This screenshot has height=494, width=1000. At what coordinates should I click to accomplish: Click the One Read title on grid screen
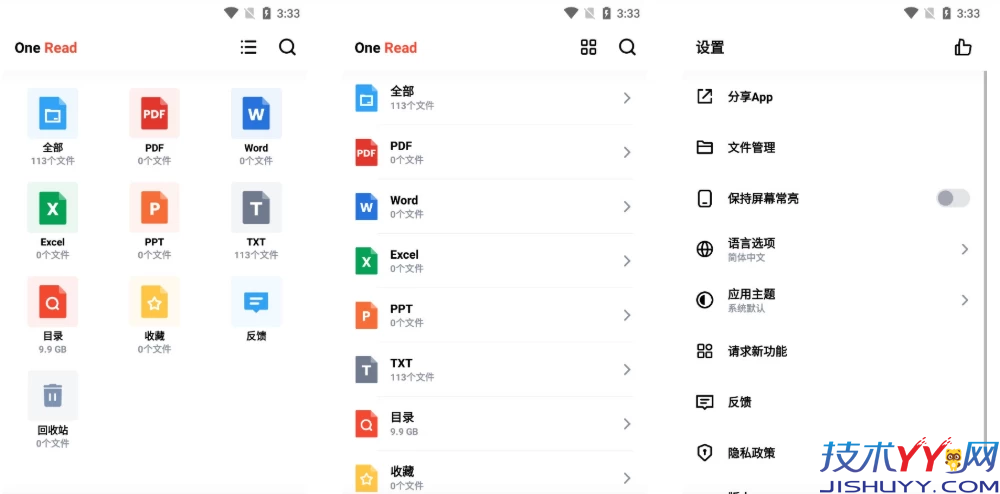(x=46, y=48)
